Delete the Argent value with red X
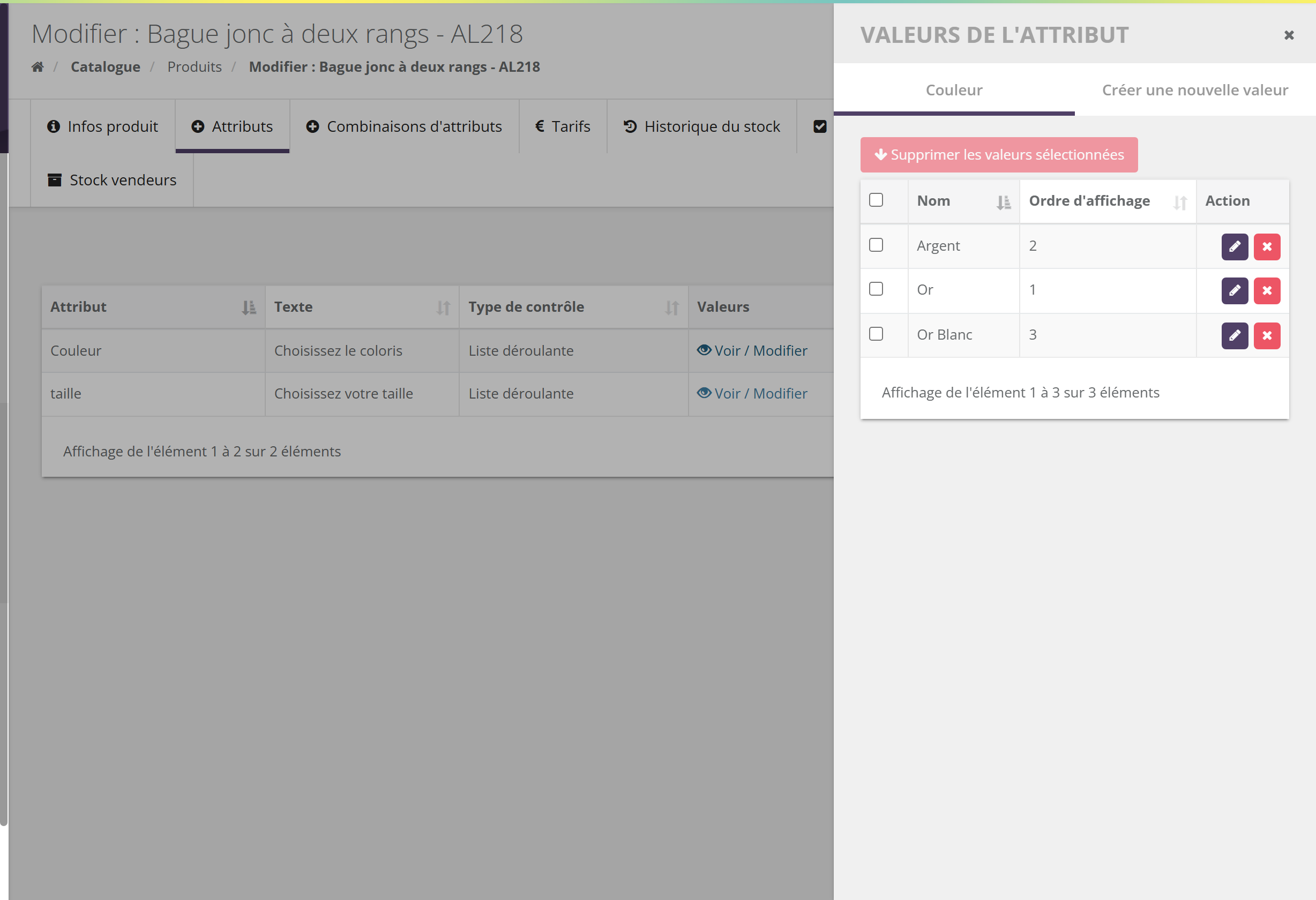The width and height of the screenshot is (1316, 900). (x=1267, y=247)
